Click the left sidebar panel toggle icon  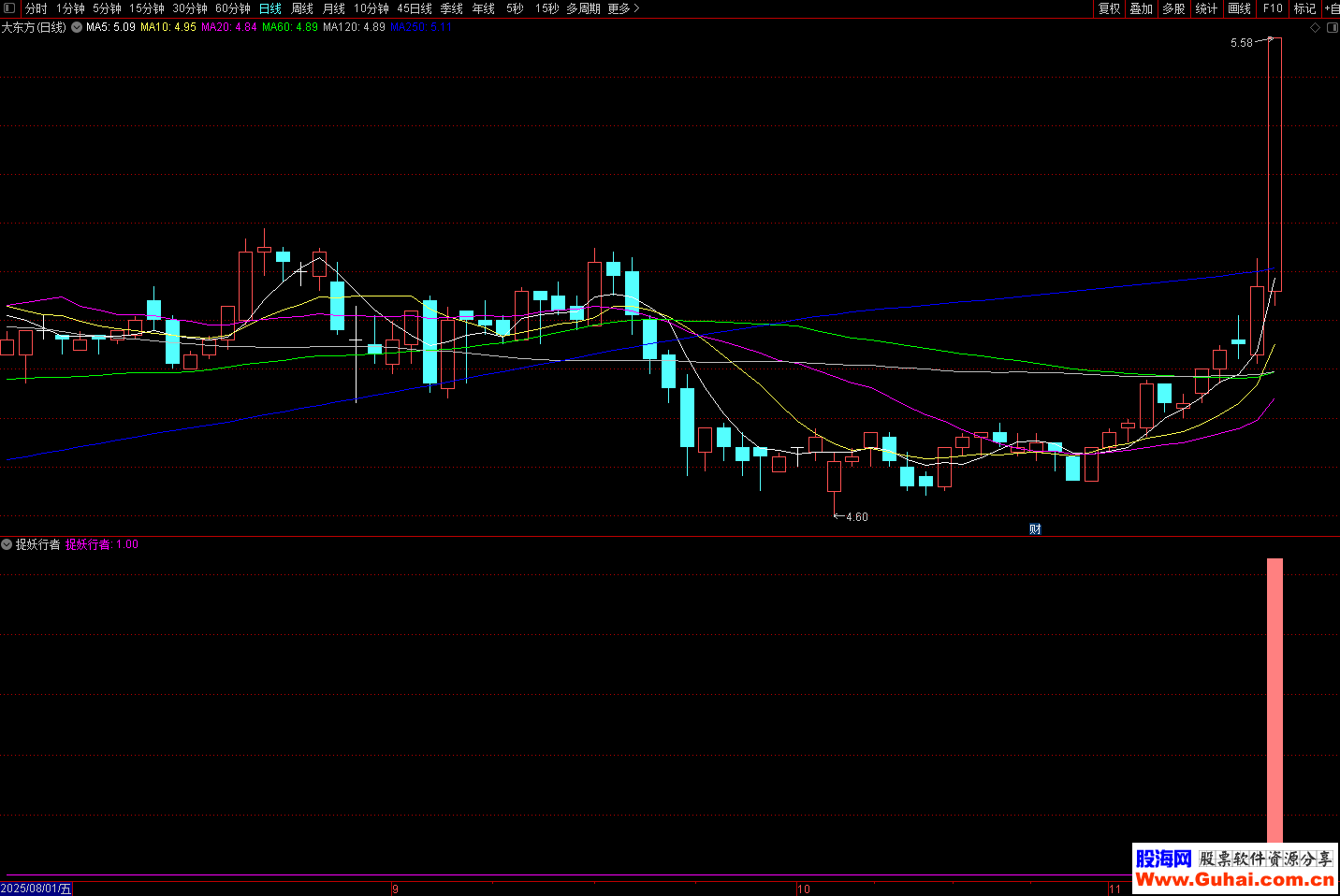coord(9,8)
